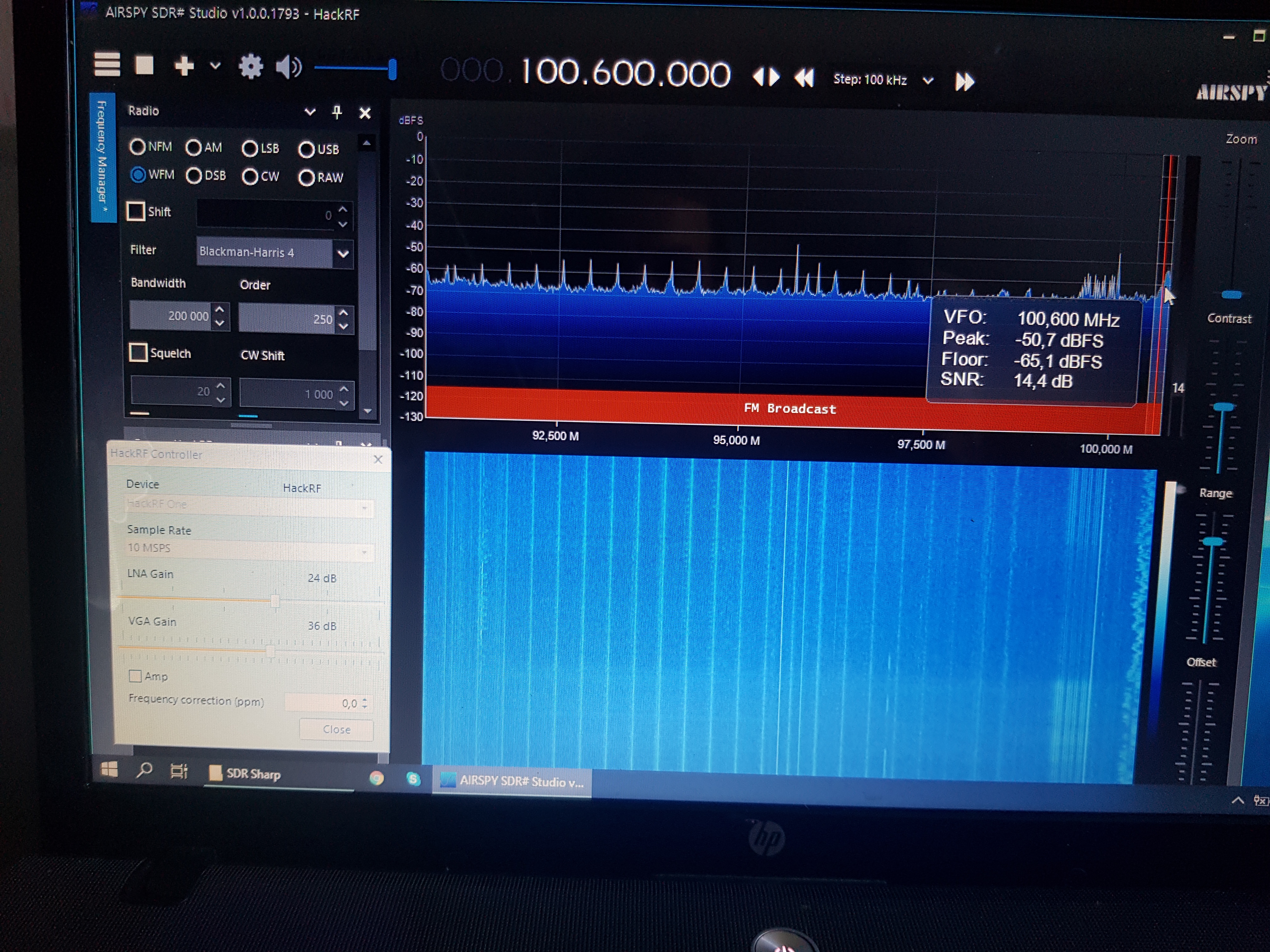
Task: Open Skype from the taskbar
Action: tap(413, 779)
